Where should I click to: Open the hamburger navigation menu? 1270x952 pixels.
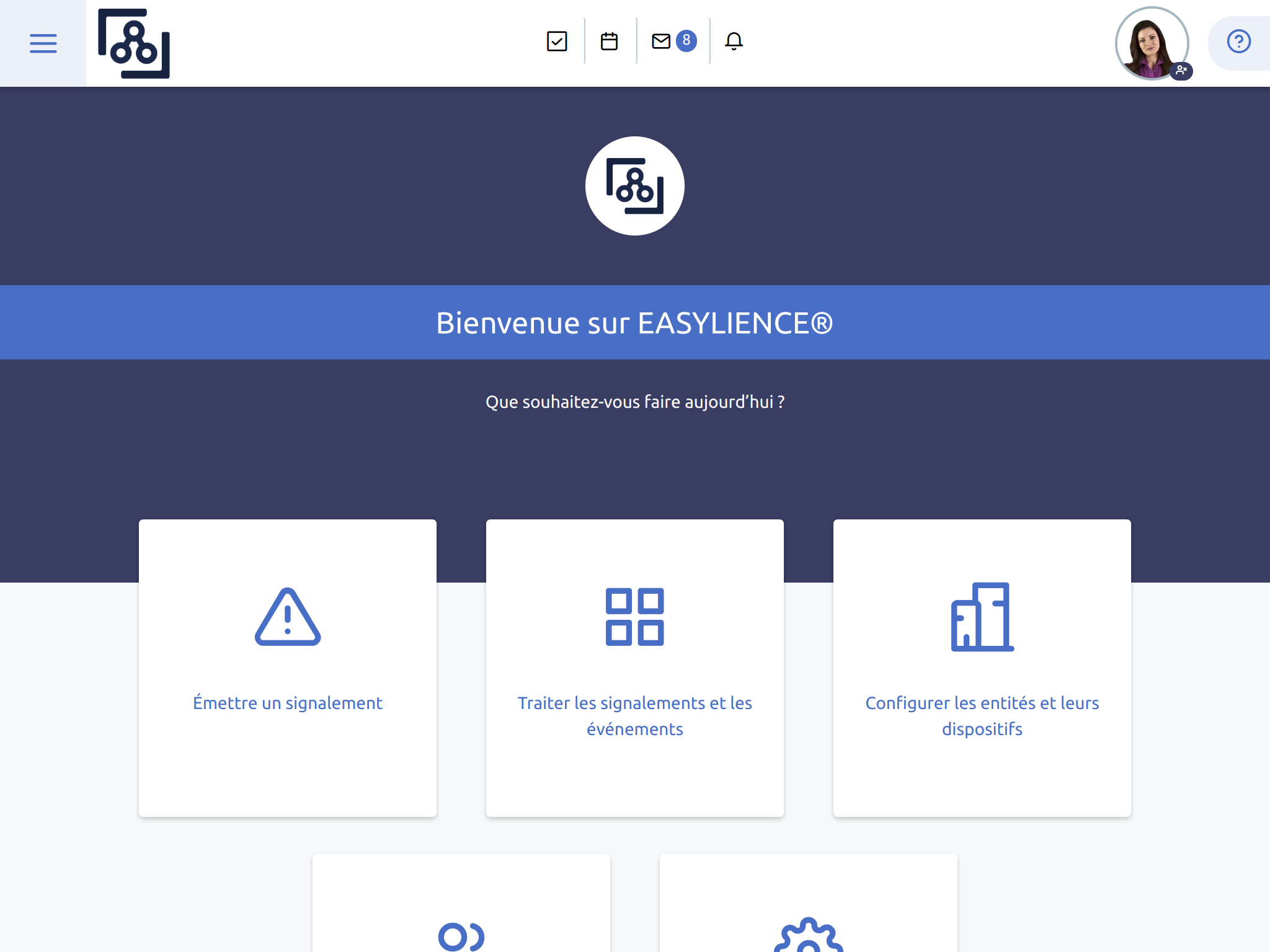[43, 43]
